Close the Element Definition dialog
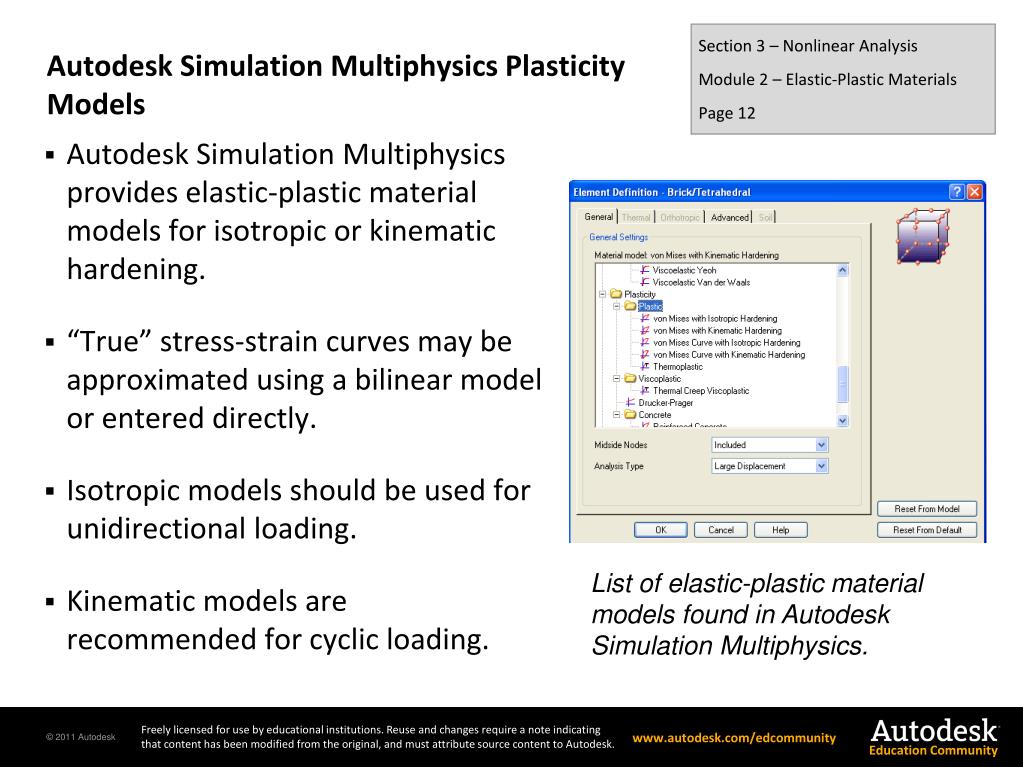The image size is (1023, 767). pyautogui.click(x=974, y=192)
